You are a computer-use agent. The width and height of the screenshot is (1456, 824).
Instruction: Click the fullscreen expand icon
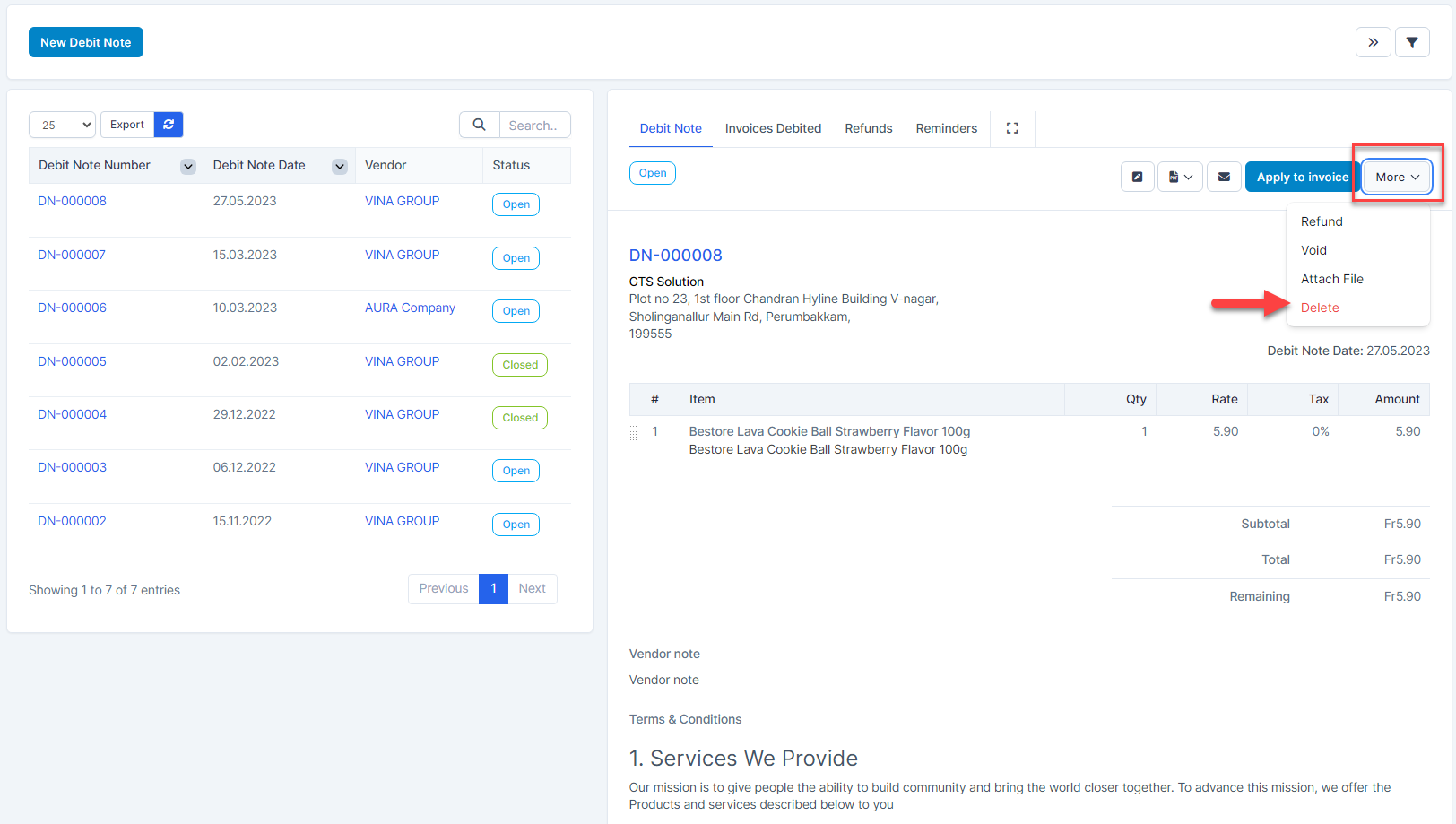[1012, 128]
